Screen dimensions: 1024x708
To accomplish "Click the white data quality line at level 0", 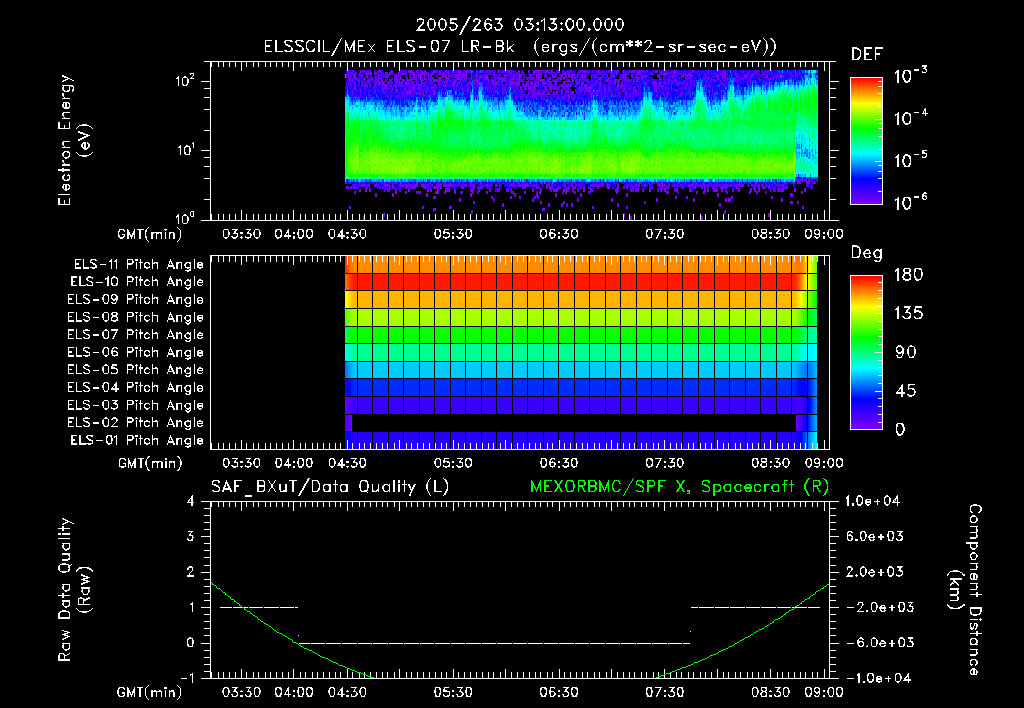I will pos(494,643).
